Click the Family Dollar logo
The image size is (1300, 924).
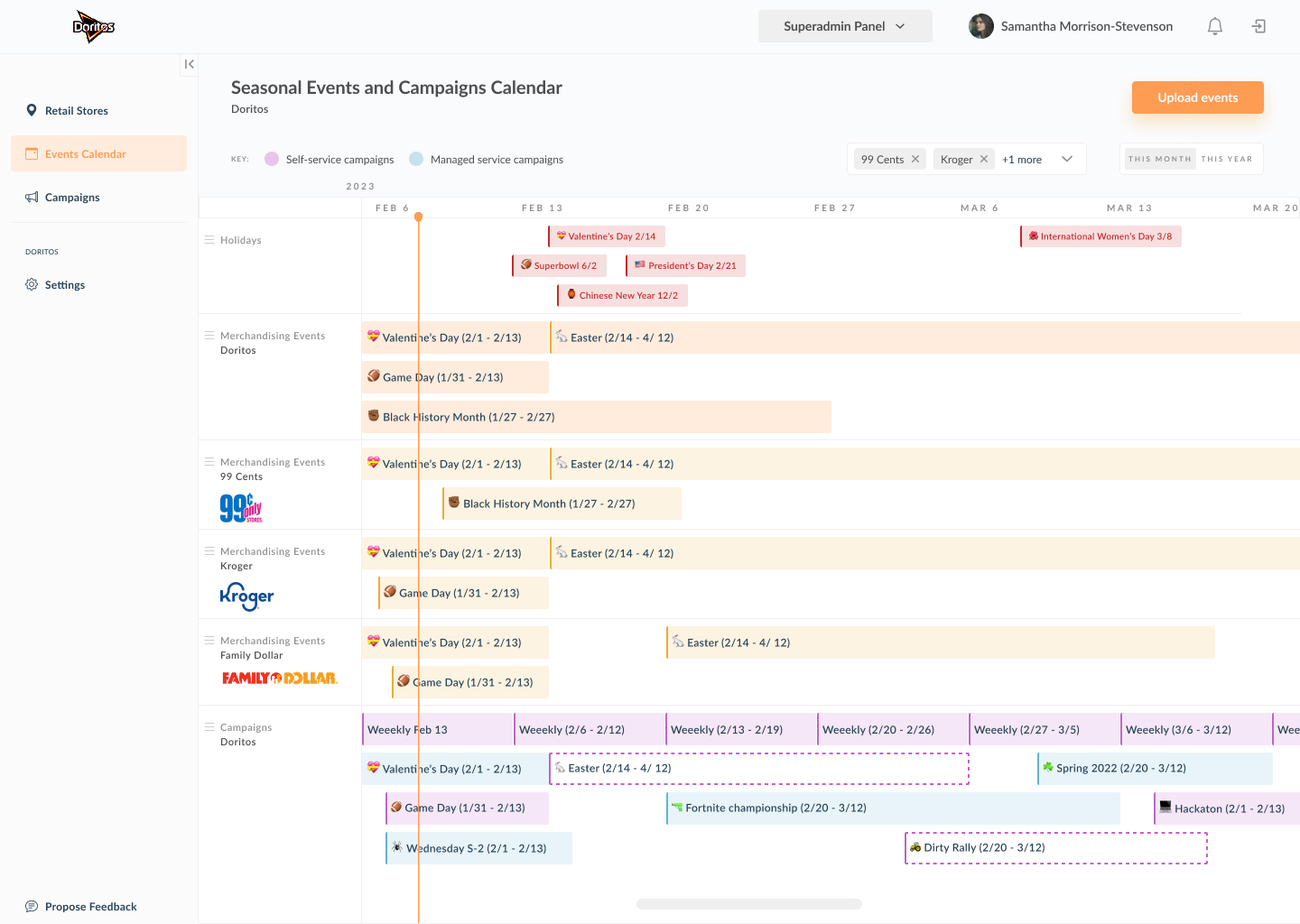click(x=280, y=678)
